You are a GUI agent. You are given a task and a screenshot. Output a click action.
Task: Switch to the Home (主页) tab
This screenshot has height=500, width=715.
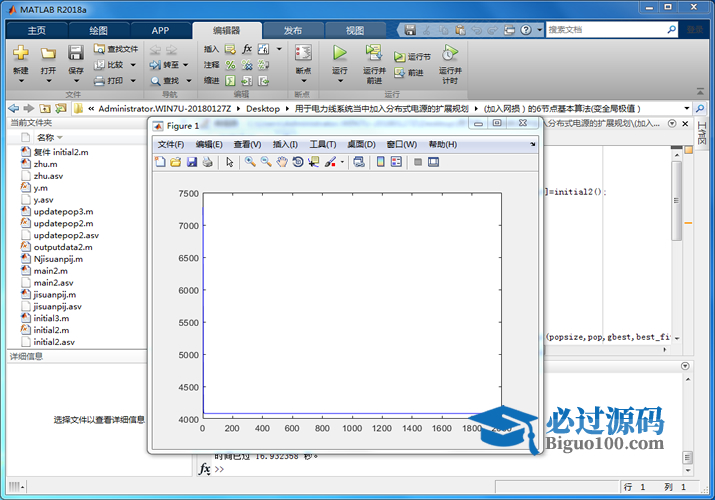tap(37, 31)
